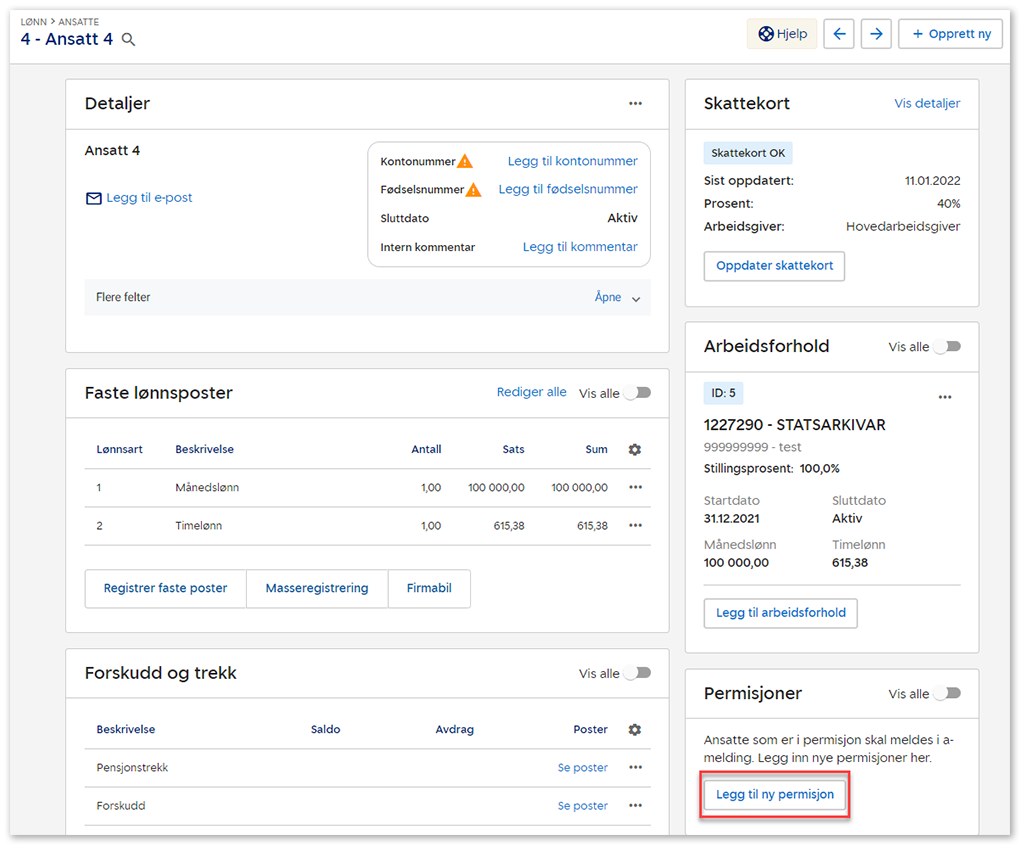Enable Vis alle in Permisjoner panel

coord(947,694)
